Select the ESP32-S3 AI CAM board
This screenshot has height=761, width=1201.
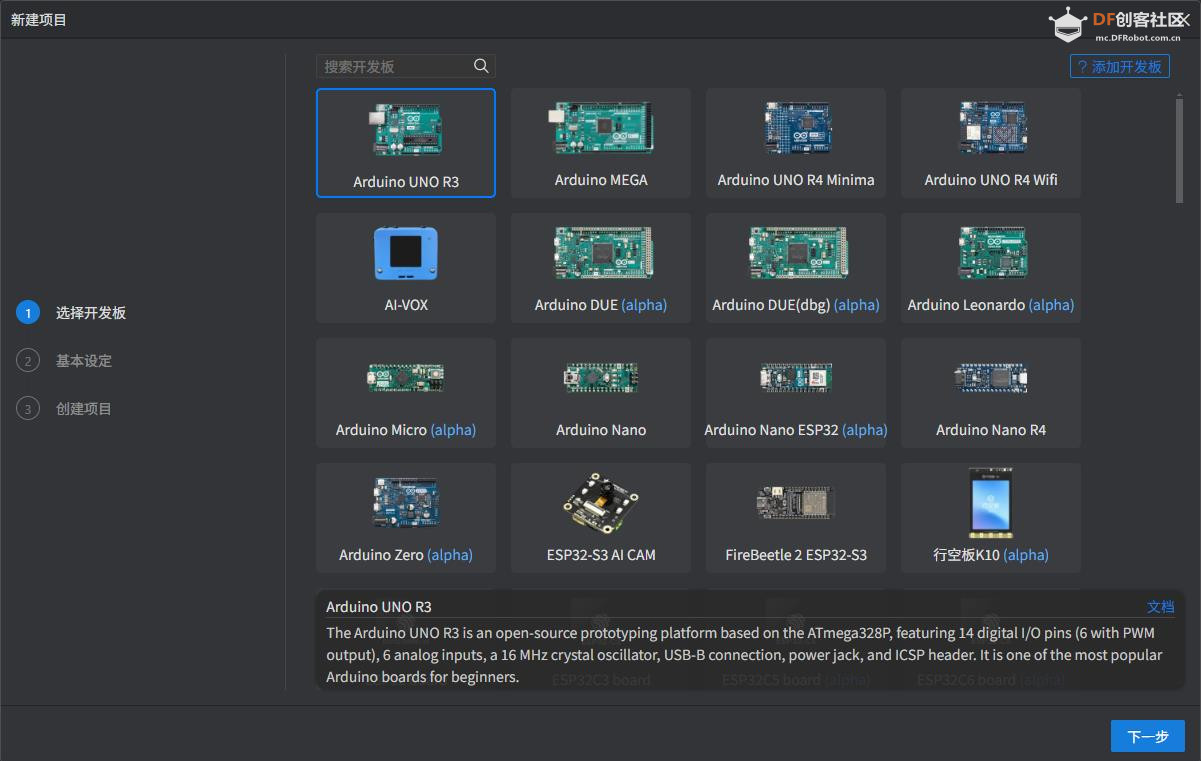601,518
